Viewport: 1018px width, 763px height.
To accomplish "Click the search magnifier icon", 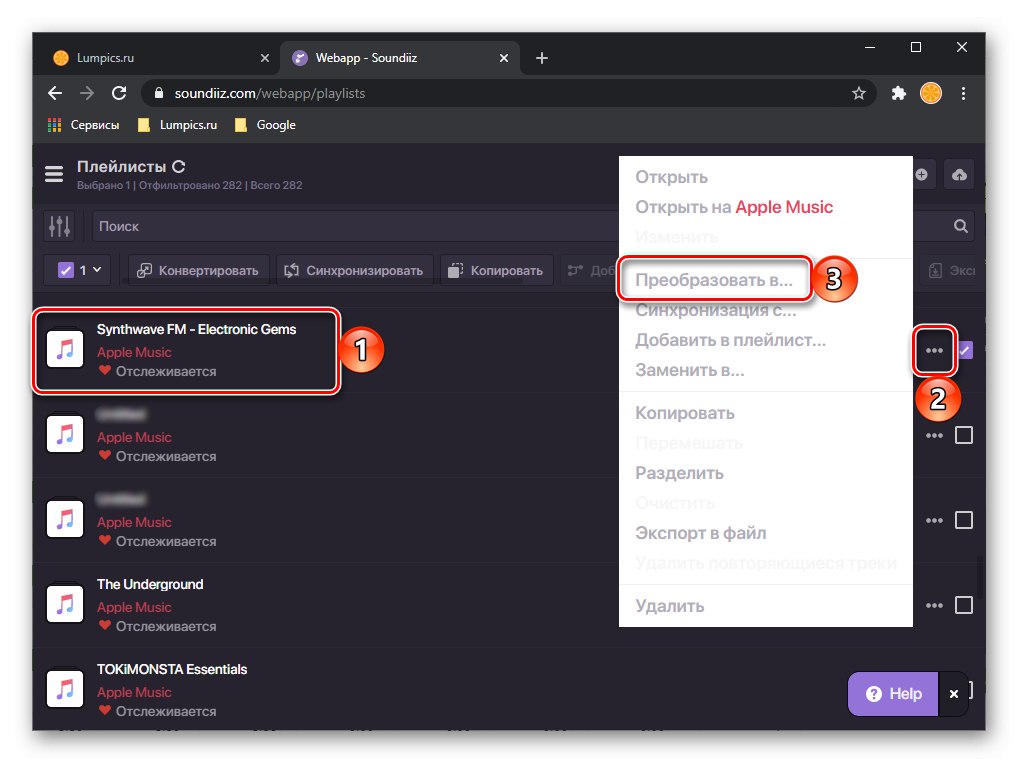I will click(x=961, y=227).
